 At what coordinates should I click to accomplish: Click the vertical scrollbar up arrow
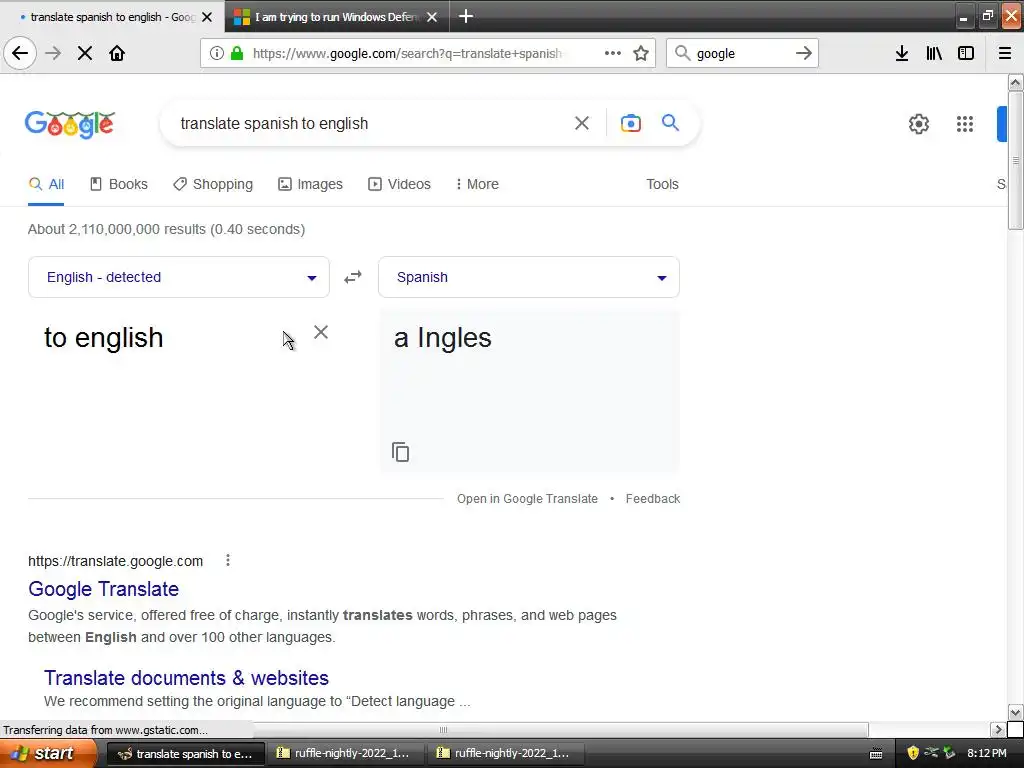(x=1015, y=82)
